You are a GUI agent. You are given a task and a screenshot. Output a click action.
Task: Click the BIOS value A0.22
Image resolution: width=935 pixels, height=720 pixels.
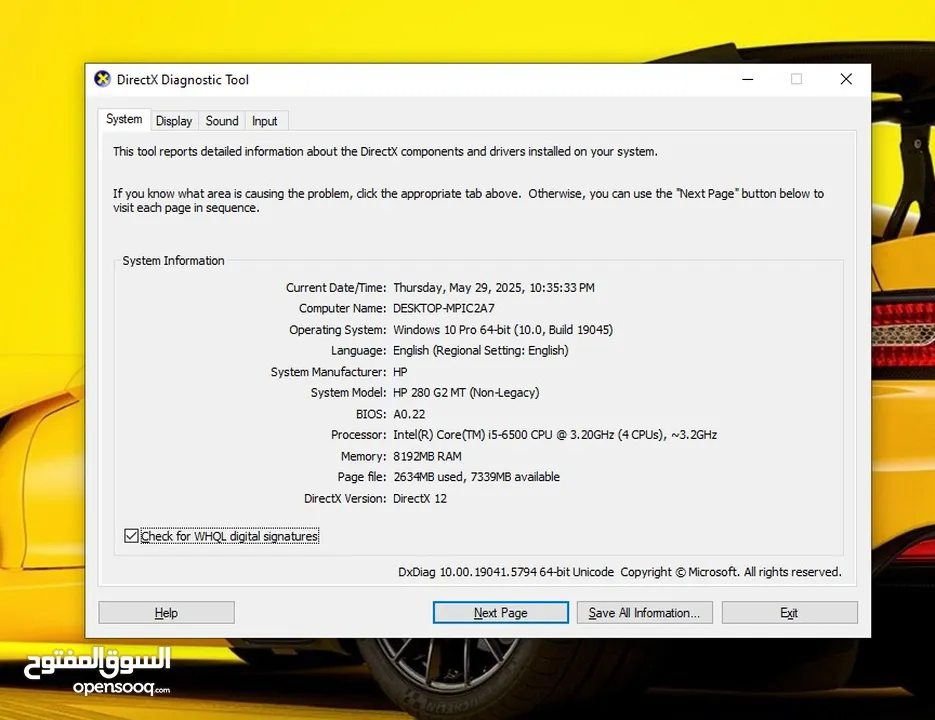click(x=409, y=414)
